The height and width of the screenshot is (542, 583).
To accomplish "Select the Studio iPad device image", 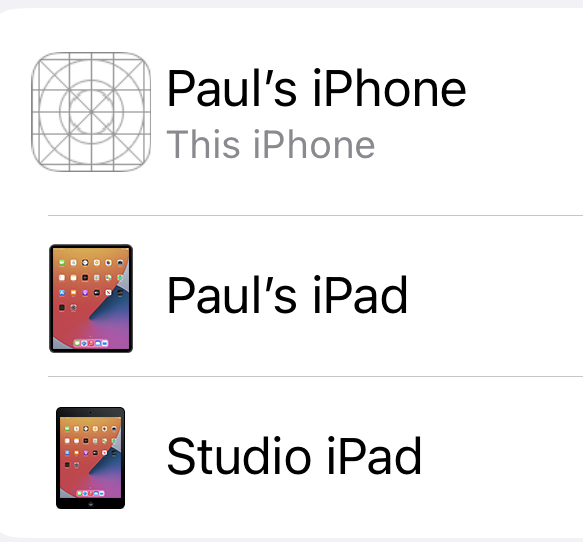I will click(91, 458).
